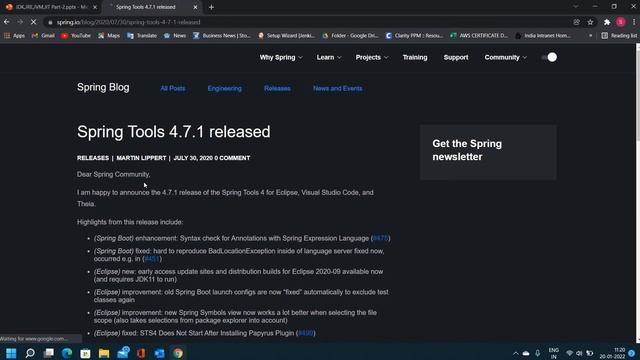Open Chrome's three-dot menu

pyautogui.click(x=634, y=22)
